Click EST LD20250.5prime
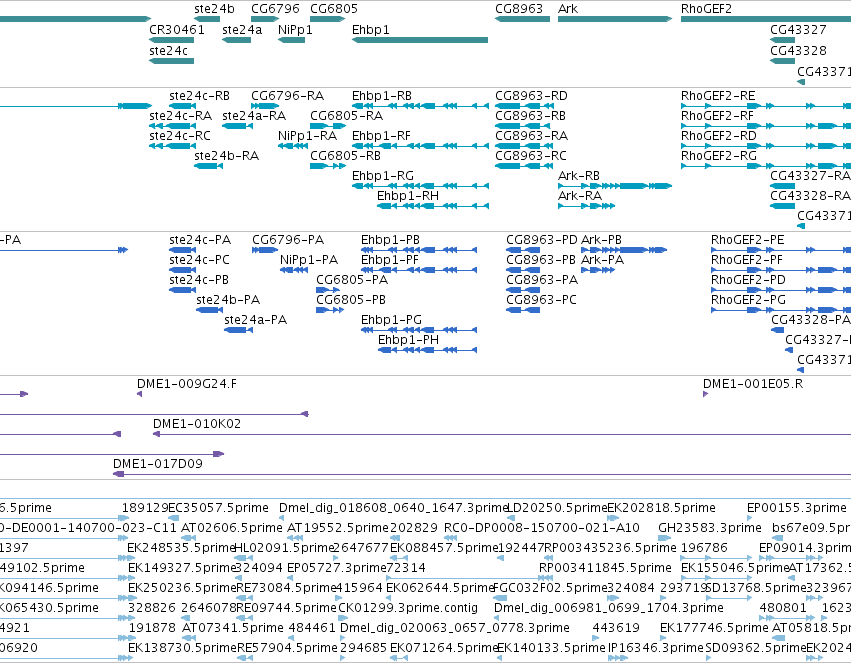The image size is (851, 663). click(557, 508)
